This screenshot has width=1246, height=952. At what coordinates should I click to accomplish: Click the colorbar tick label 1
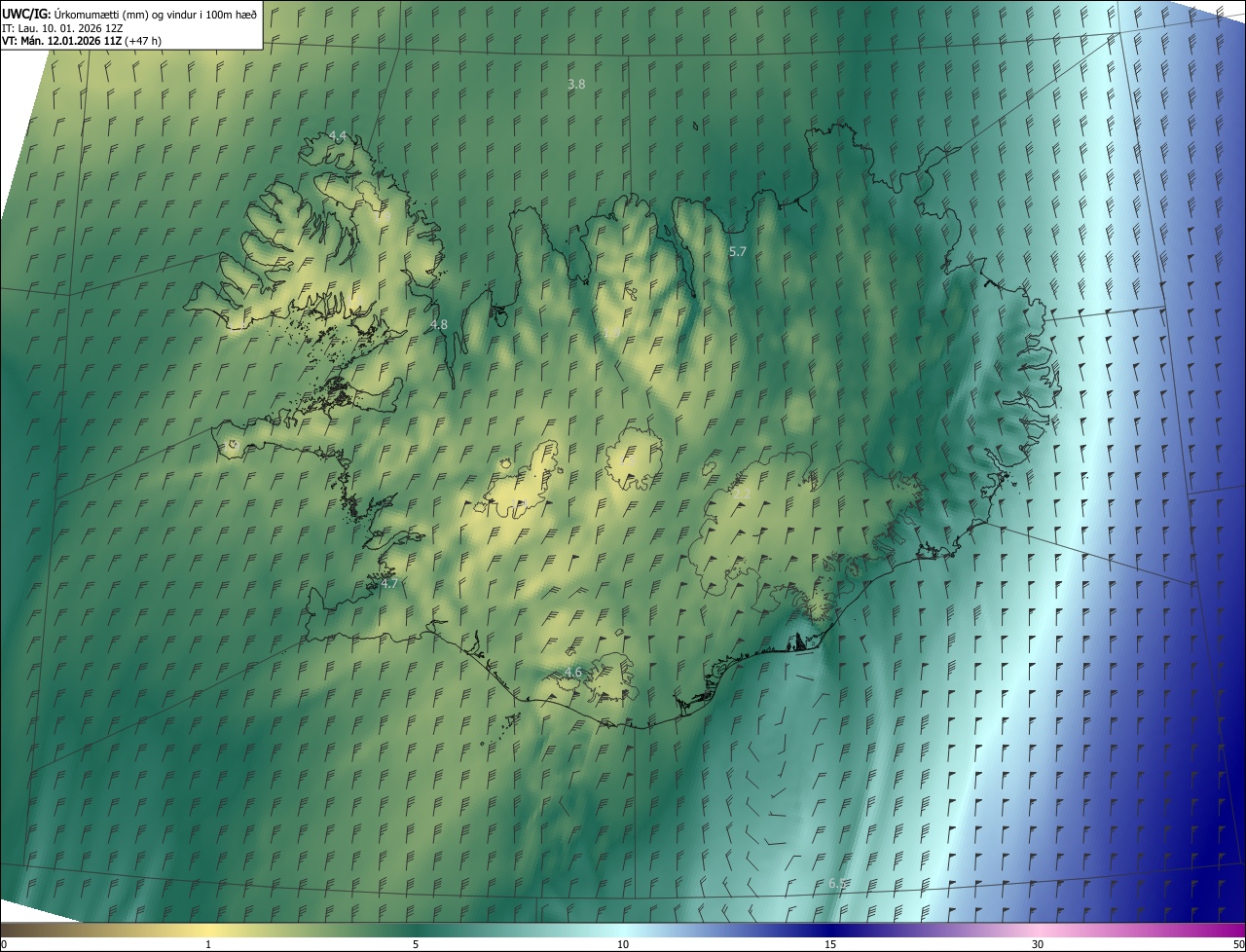[x=208, y=944]
